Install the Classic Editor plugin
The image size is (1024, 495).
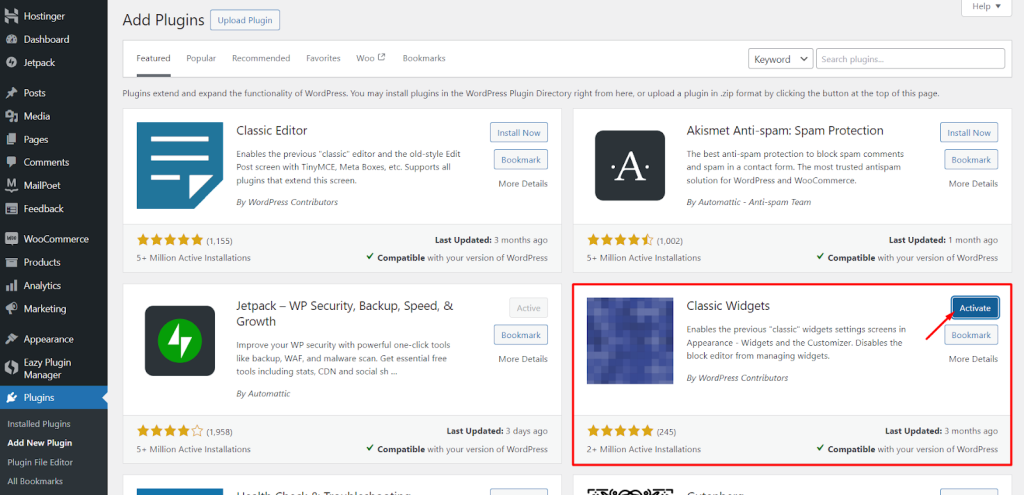[519, 133]
